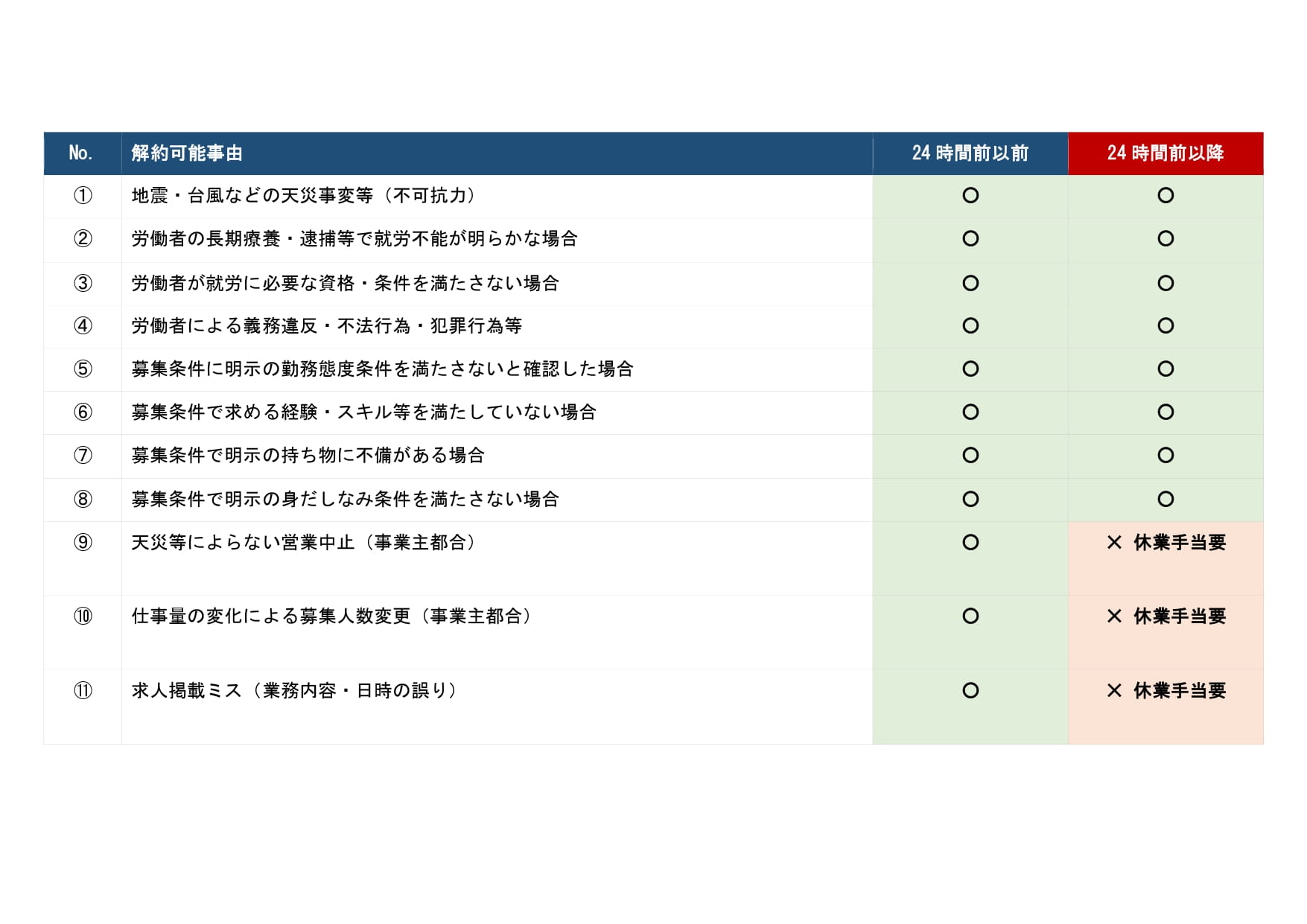
Task: Click the circled number ⑤ row marker
Action: click(83, 369)
